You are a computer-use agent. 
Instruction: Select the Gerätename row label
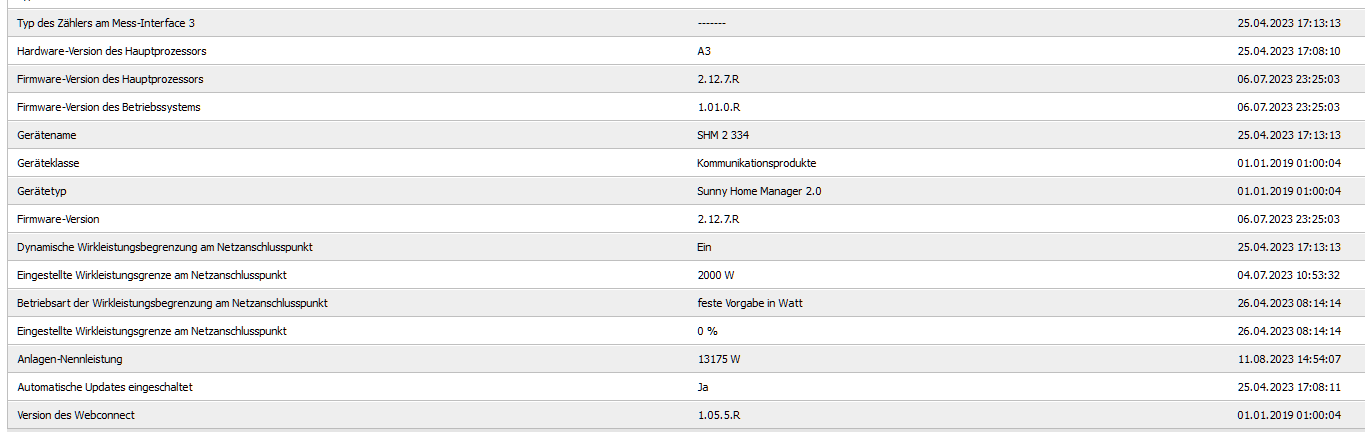47,135
